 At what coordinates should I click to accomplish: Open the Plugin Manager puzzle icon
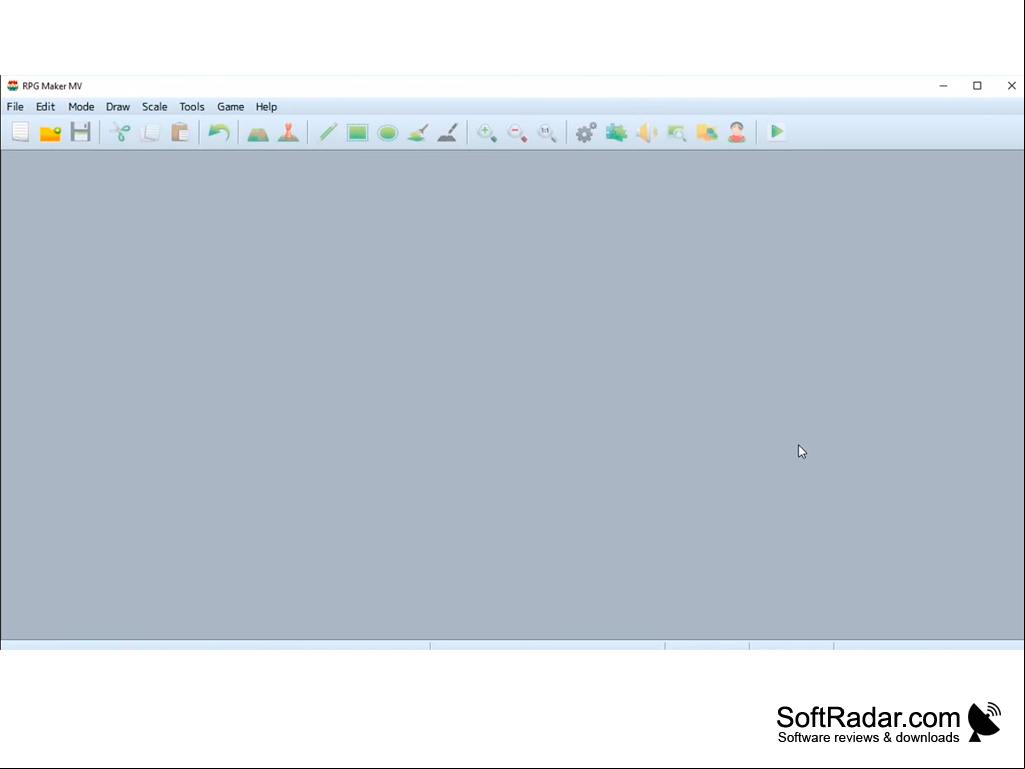(x=616, y=133)
